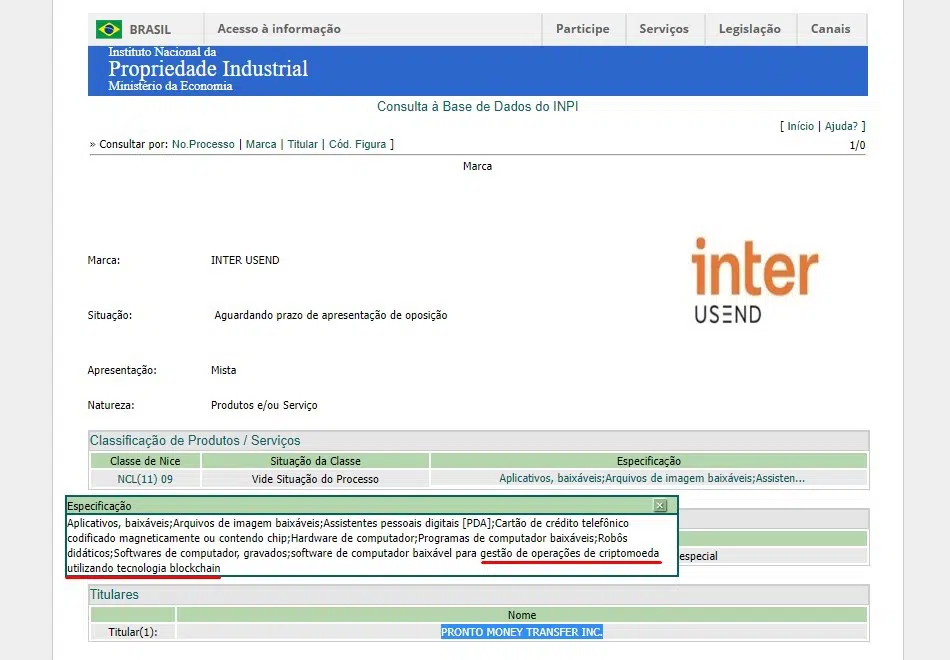
Task: Search by Marca link
Action: 261,144
